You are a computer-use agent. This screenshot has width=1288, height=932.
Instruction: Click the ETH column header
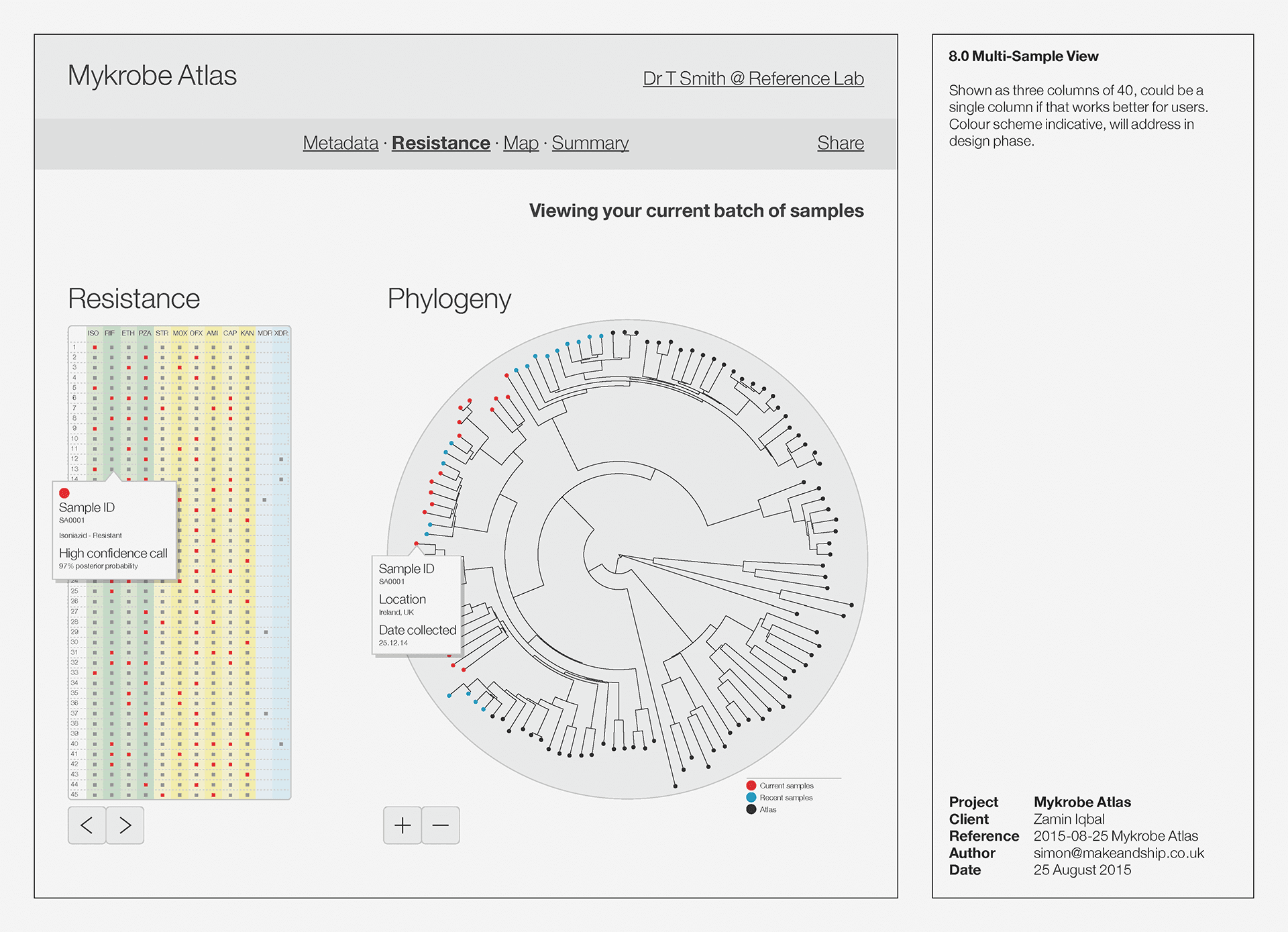(x=128, y=333)
